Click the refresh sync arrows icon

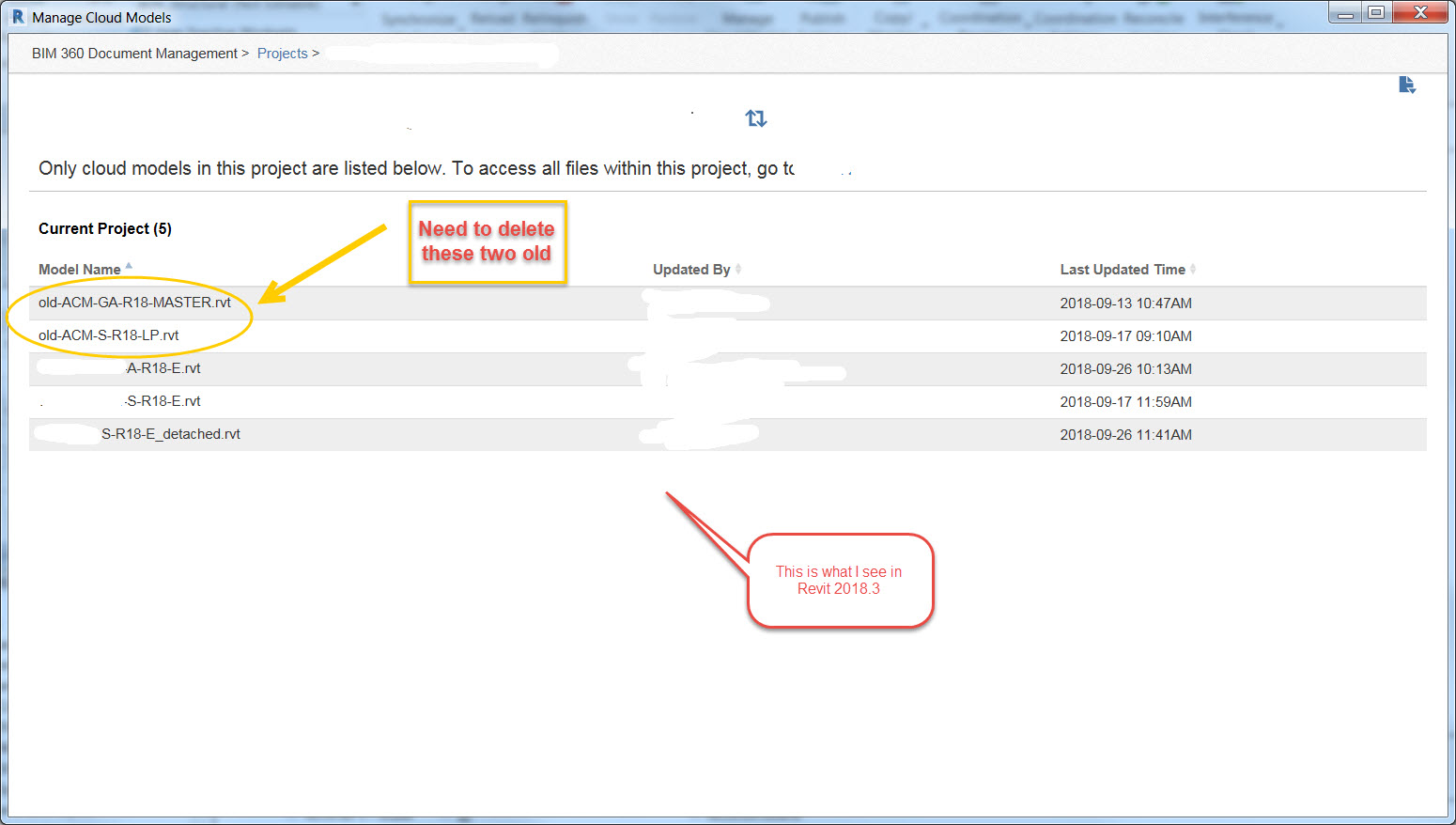(756, 118)
